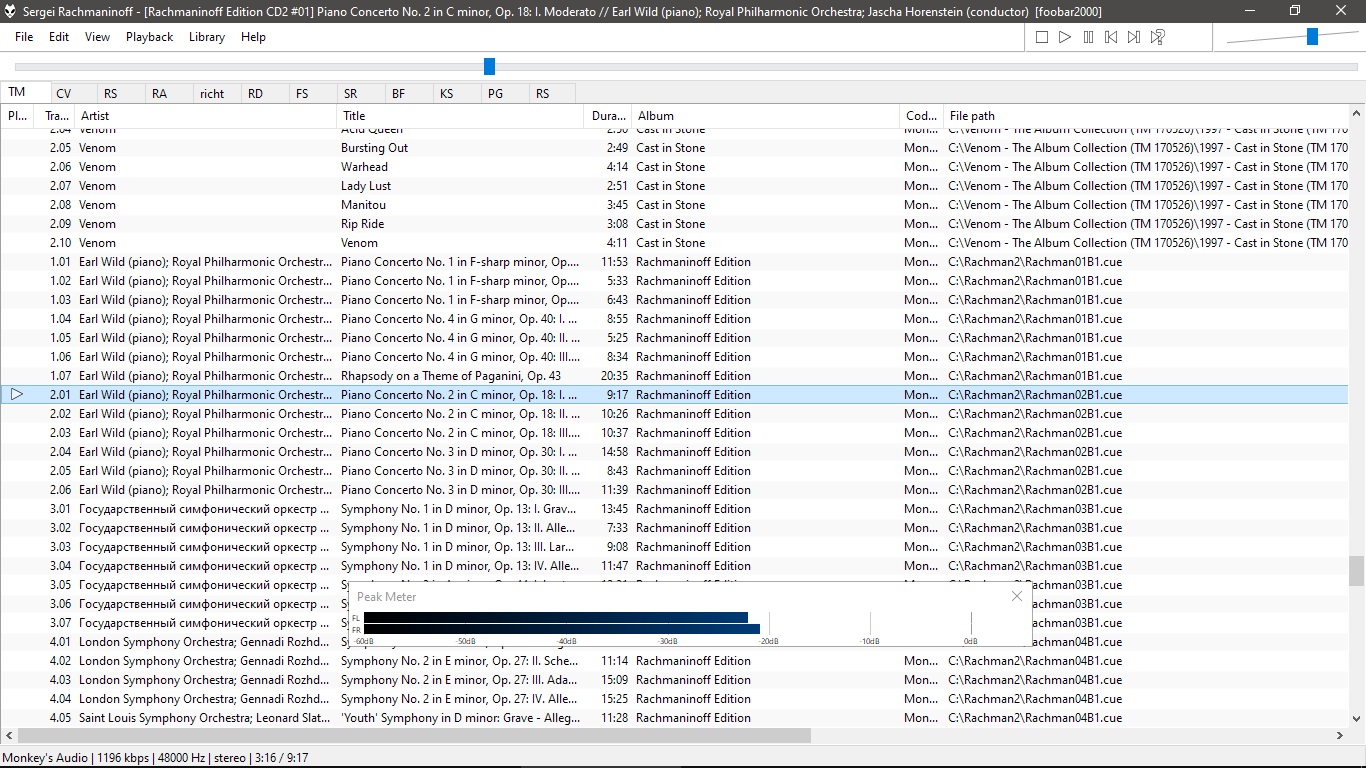Close the Peak Meter popup

click(x=1017, y=596)
